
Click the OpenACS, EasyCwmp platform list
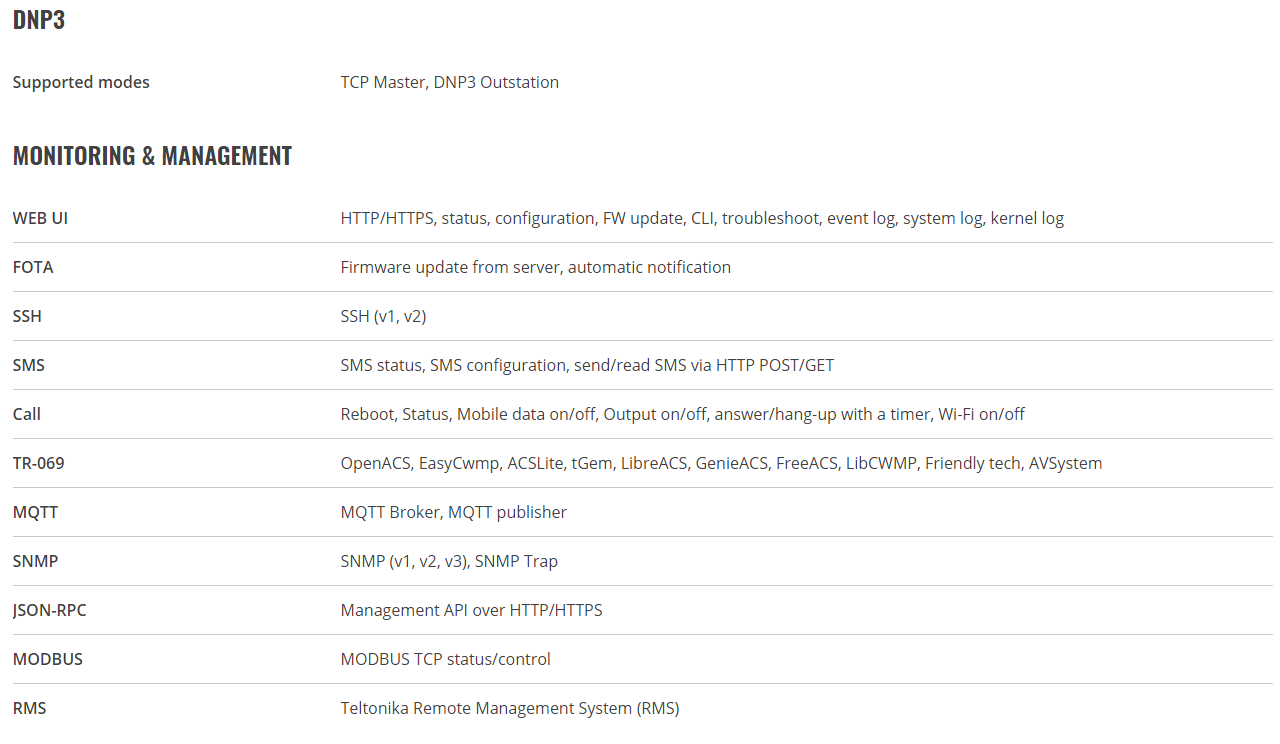(721, 463)
